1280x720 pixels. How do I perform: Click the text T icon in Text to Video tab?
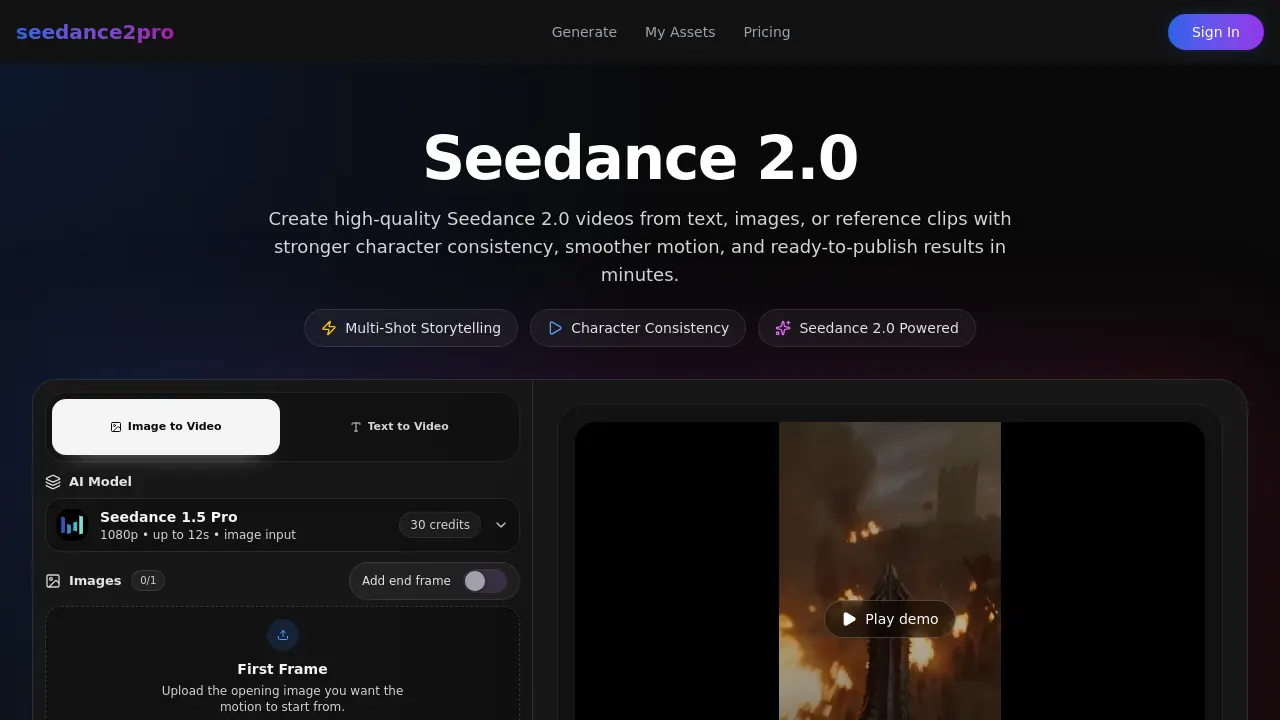coord(355,427)
